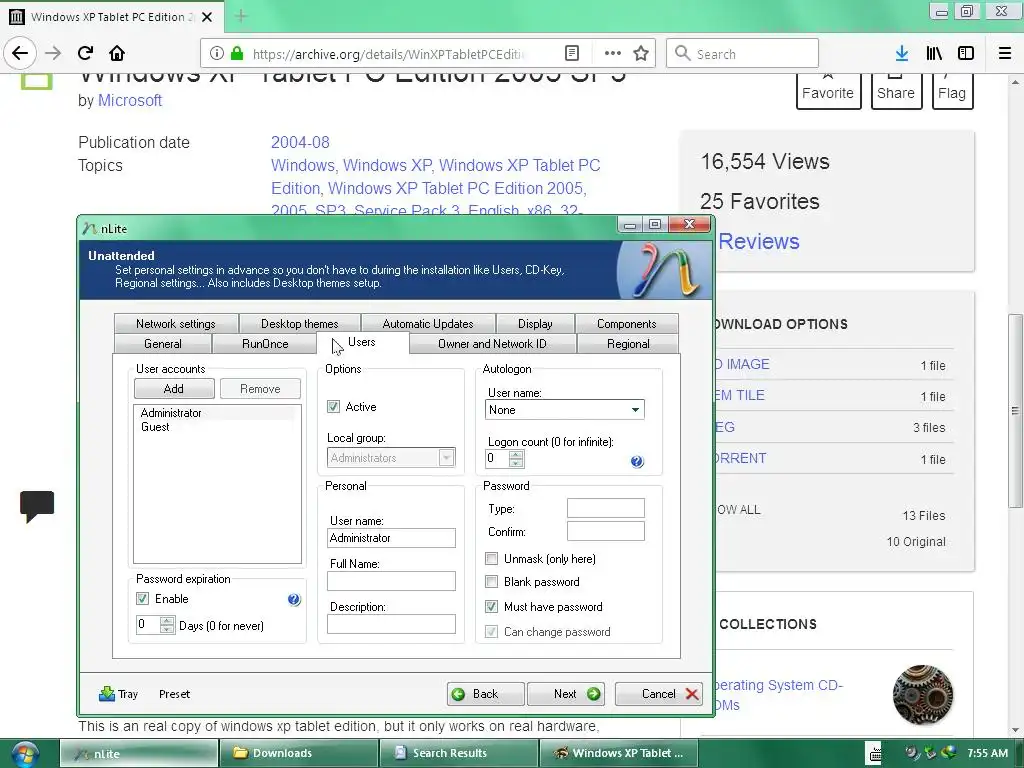Open Windows Start orb
Viewport: 1024px width, 768px height.
tap(24, 754)
